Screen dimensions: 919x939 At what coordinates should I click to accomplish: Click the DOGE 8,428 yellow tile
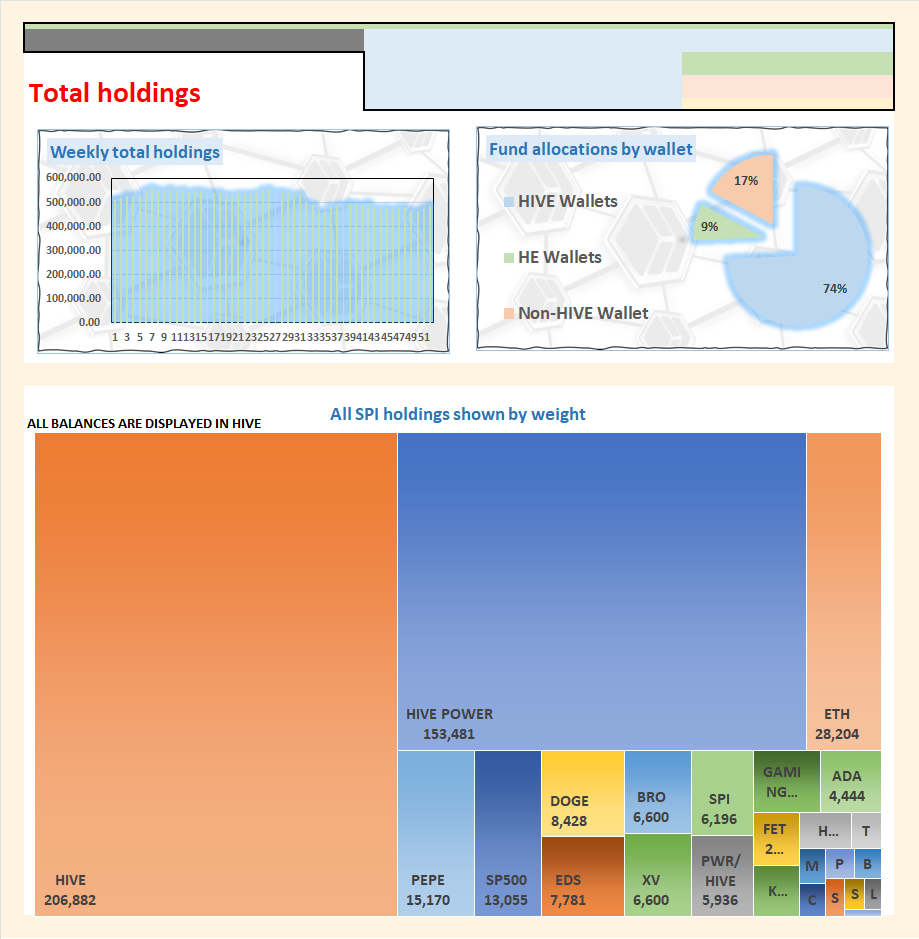click(583, 793)
